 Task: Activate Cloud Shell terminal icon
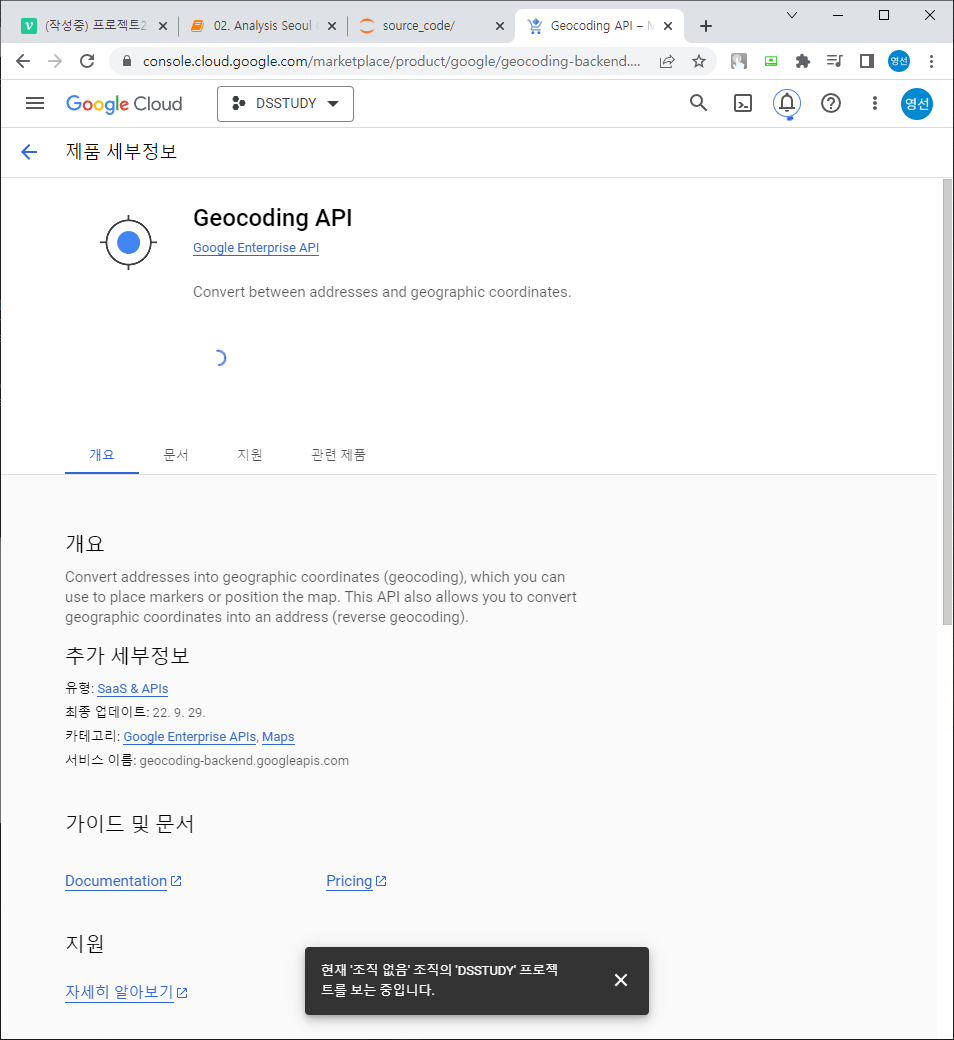(x=742, y=103)
